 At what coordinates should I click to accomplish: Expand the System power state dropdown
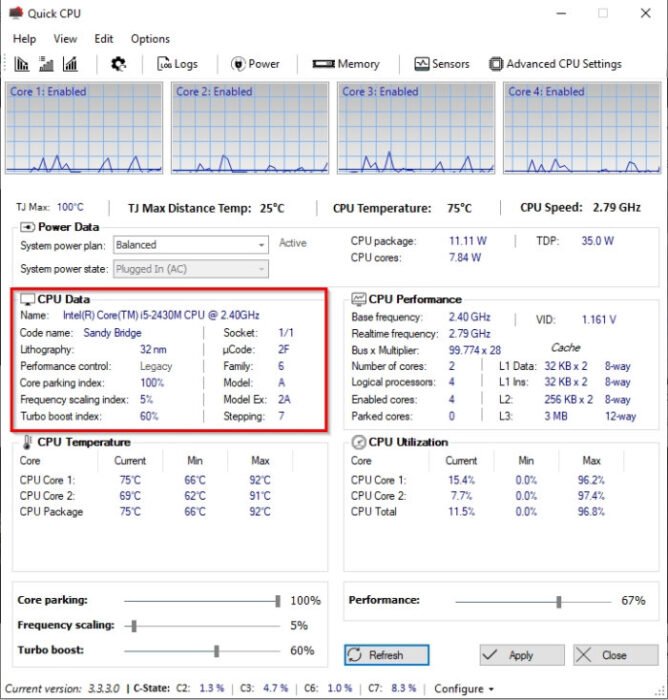coord(191,269)
